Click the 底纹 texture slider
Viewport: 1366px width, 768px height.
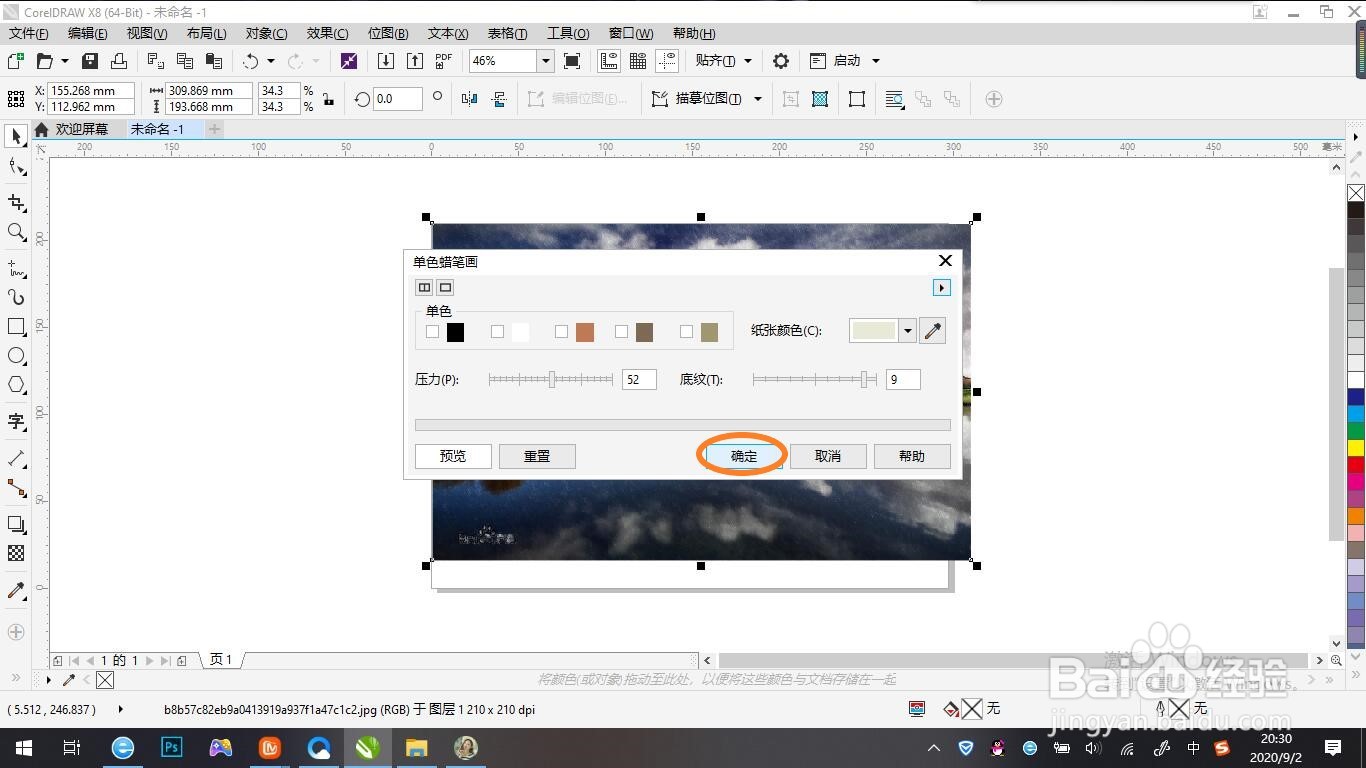coord(815,380)
